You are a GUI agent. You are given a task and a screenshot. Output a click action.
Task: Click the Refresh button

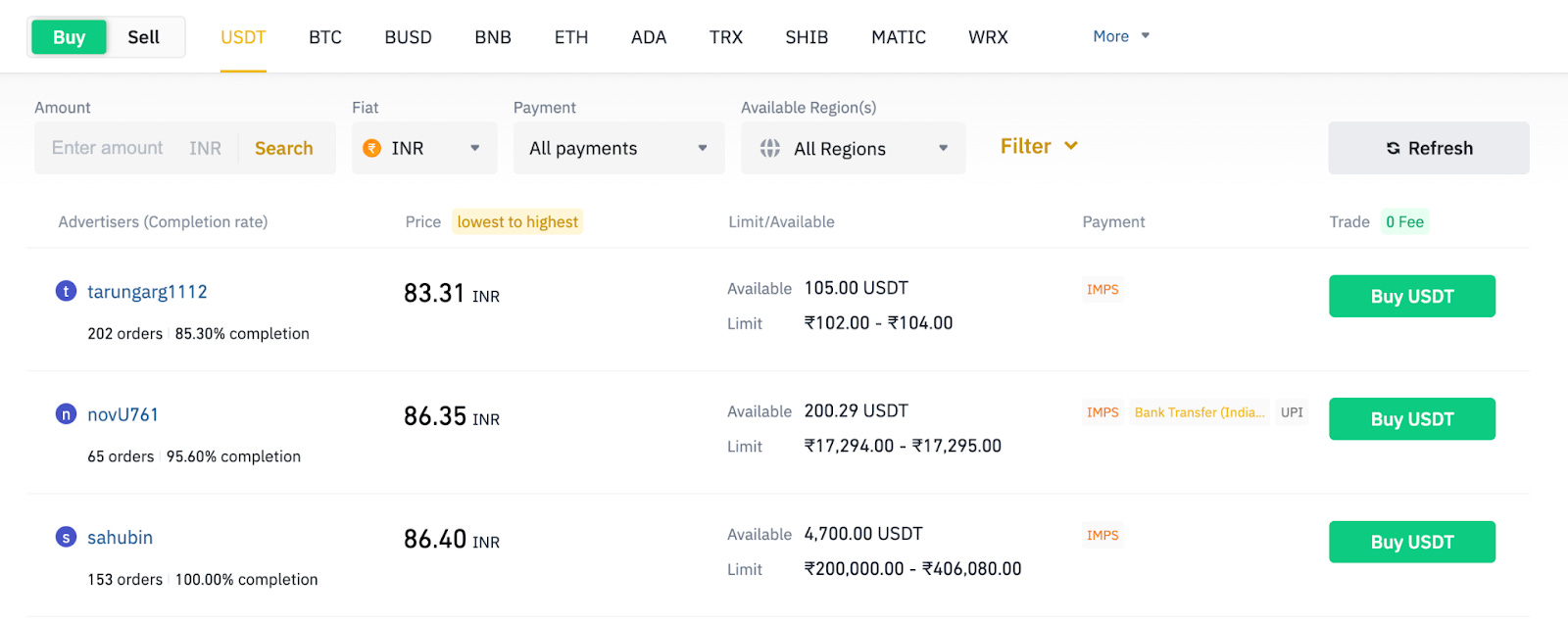click(1428, 148)
